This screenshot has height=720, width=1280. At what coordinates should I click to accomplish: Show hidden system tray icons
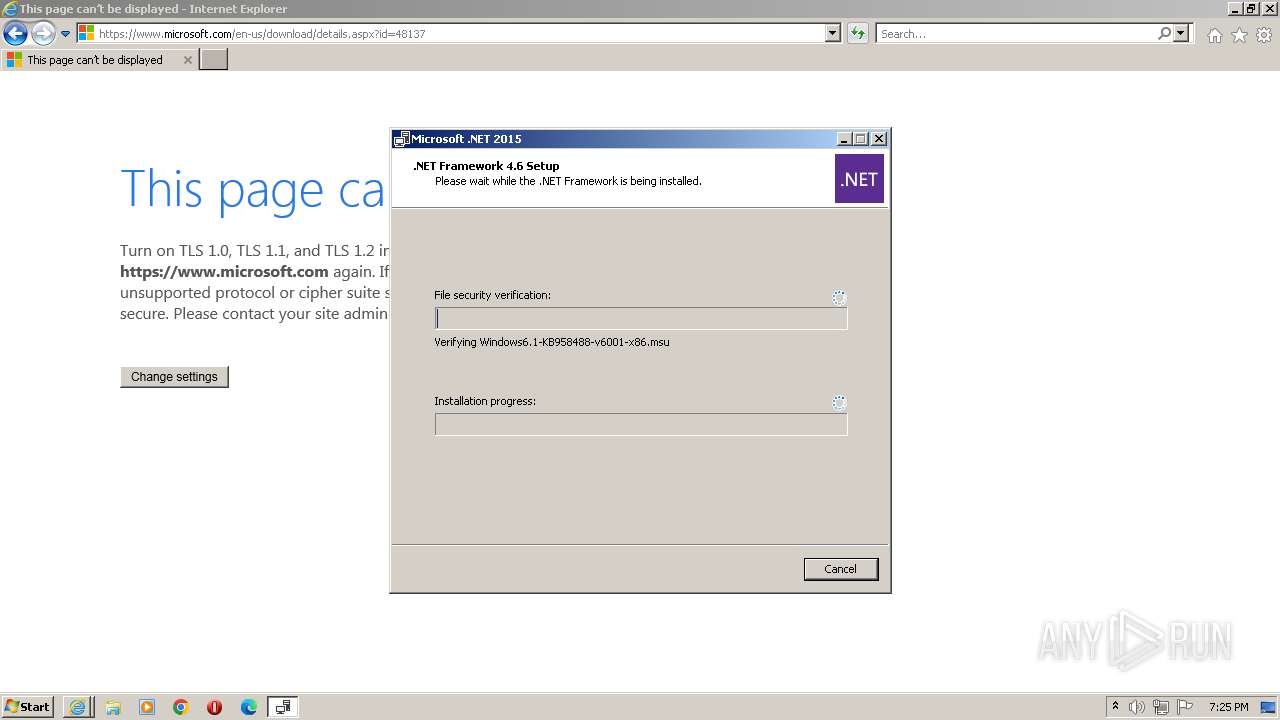click(1115, 707)
